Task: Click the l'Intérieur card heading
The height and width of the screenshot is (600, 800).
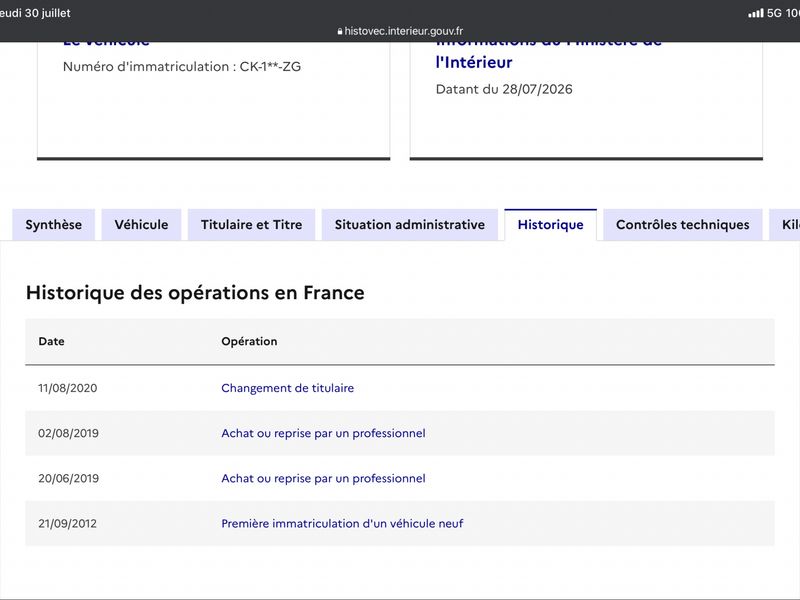Action: (474, 62)
